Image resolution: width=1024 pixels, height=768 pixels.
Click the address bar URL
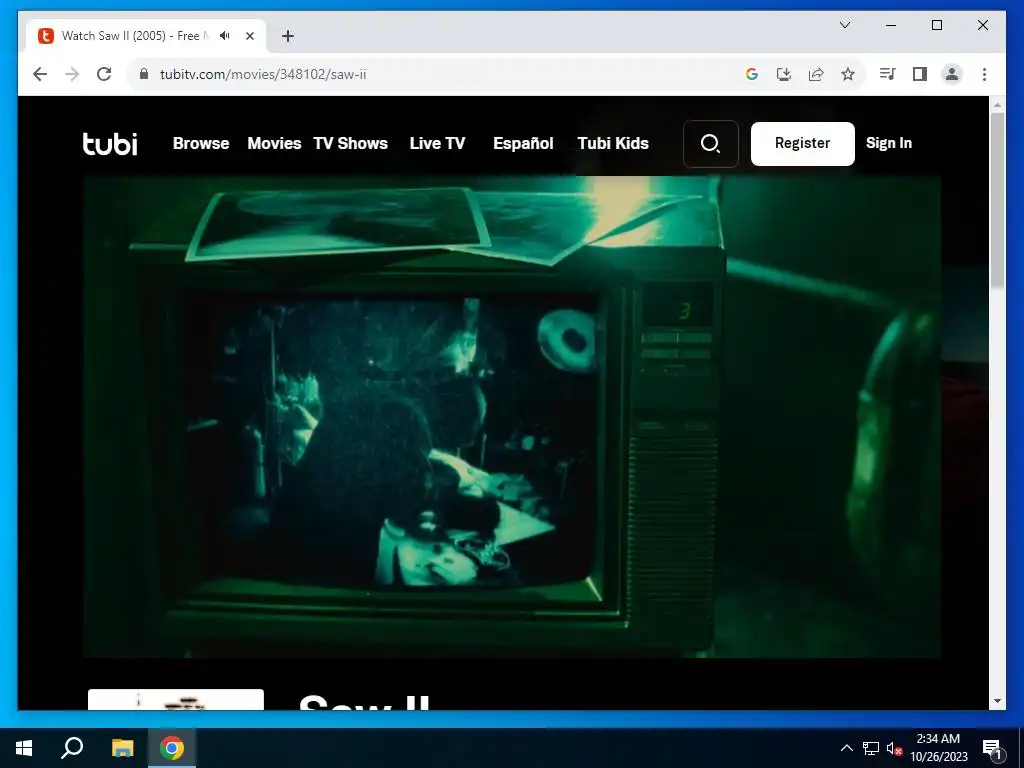[263, 74]
